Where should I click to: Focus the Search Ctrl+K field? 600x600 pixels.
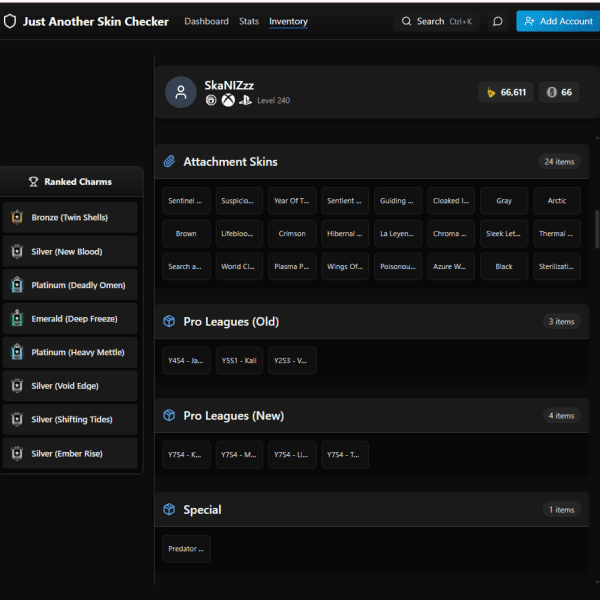point(436,21)
